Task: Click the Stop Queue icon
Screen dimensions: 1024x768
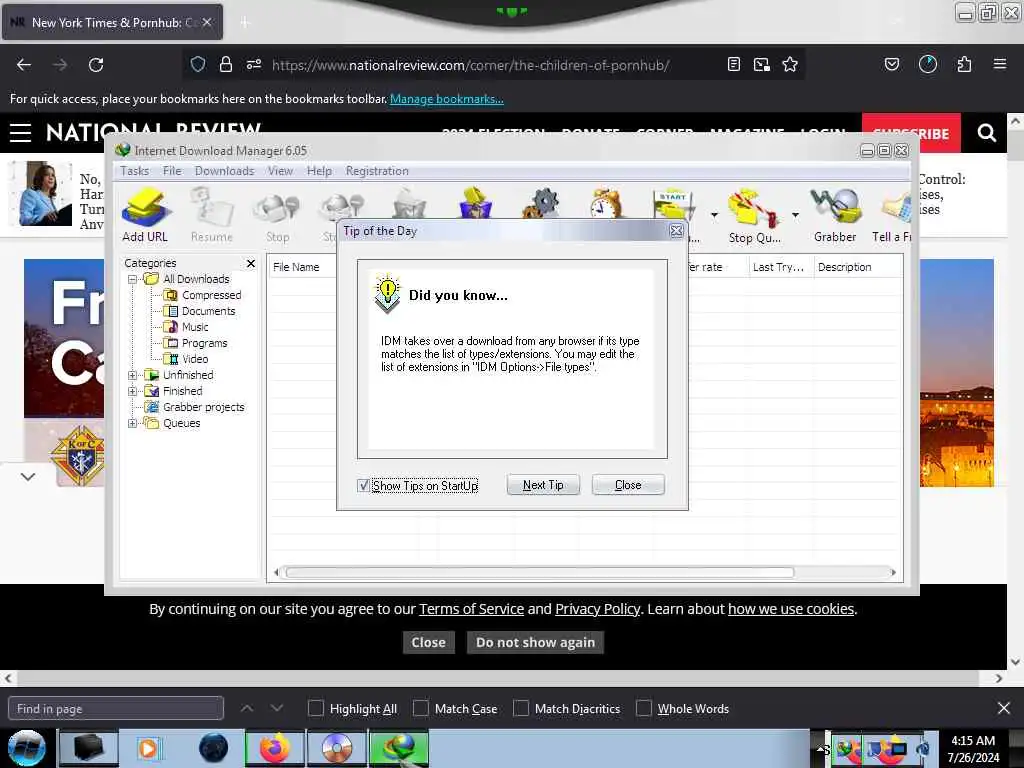Action: click(x=754, y=215)
